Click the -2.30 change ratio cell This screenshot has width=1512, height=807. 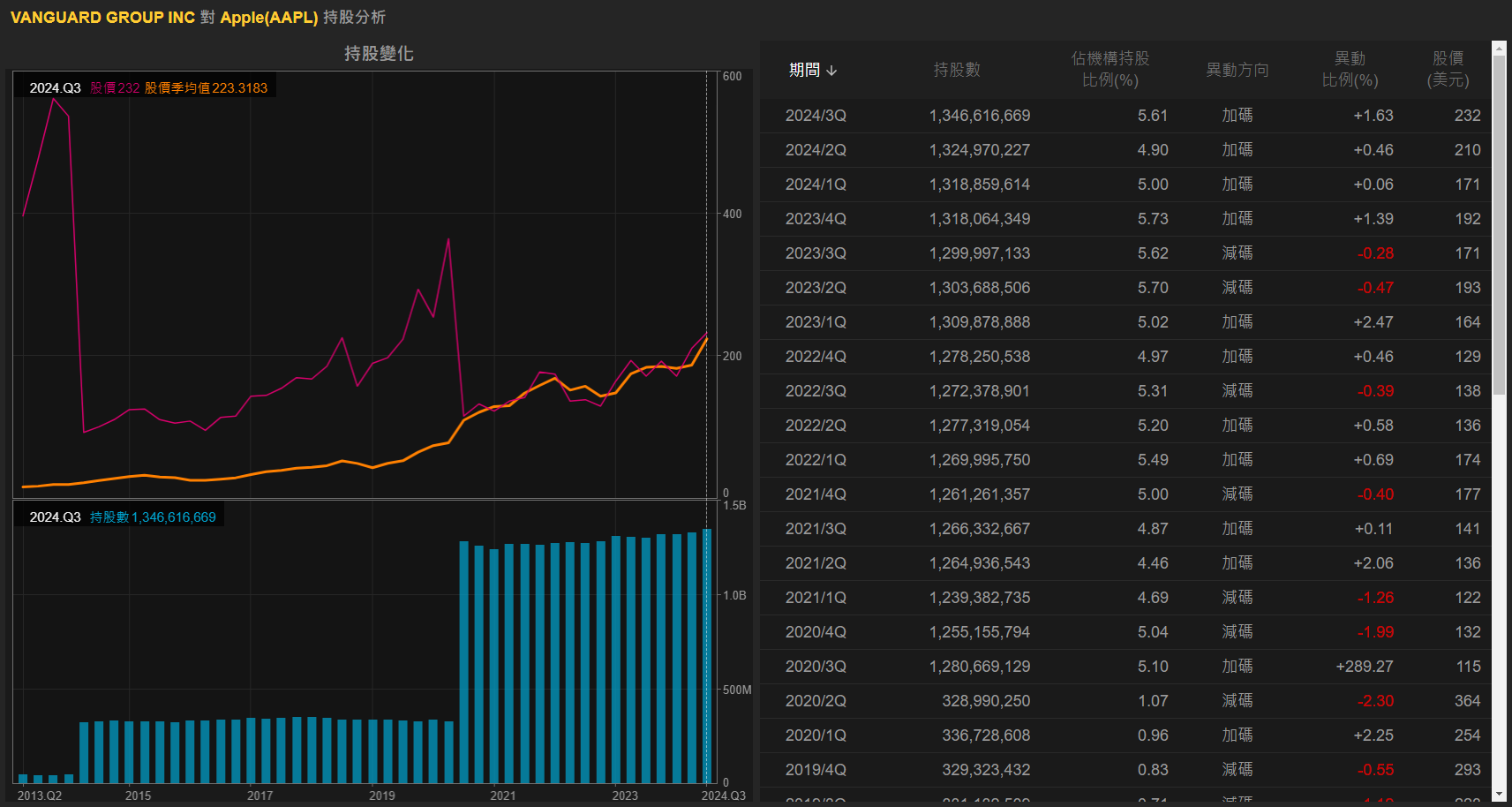1375,701
